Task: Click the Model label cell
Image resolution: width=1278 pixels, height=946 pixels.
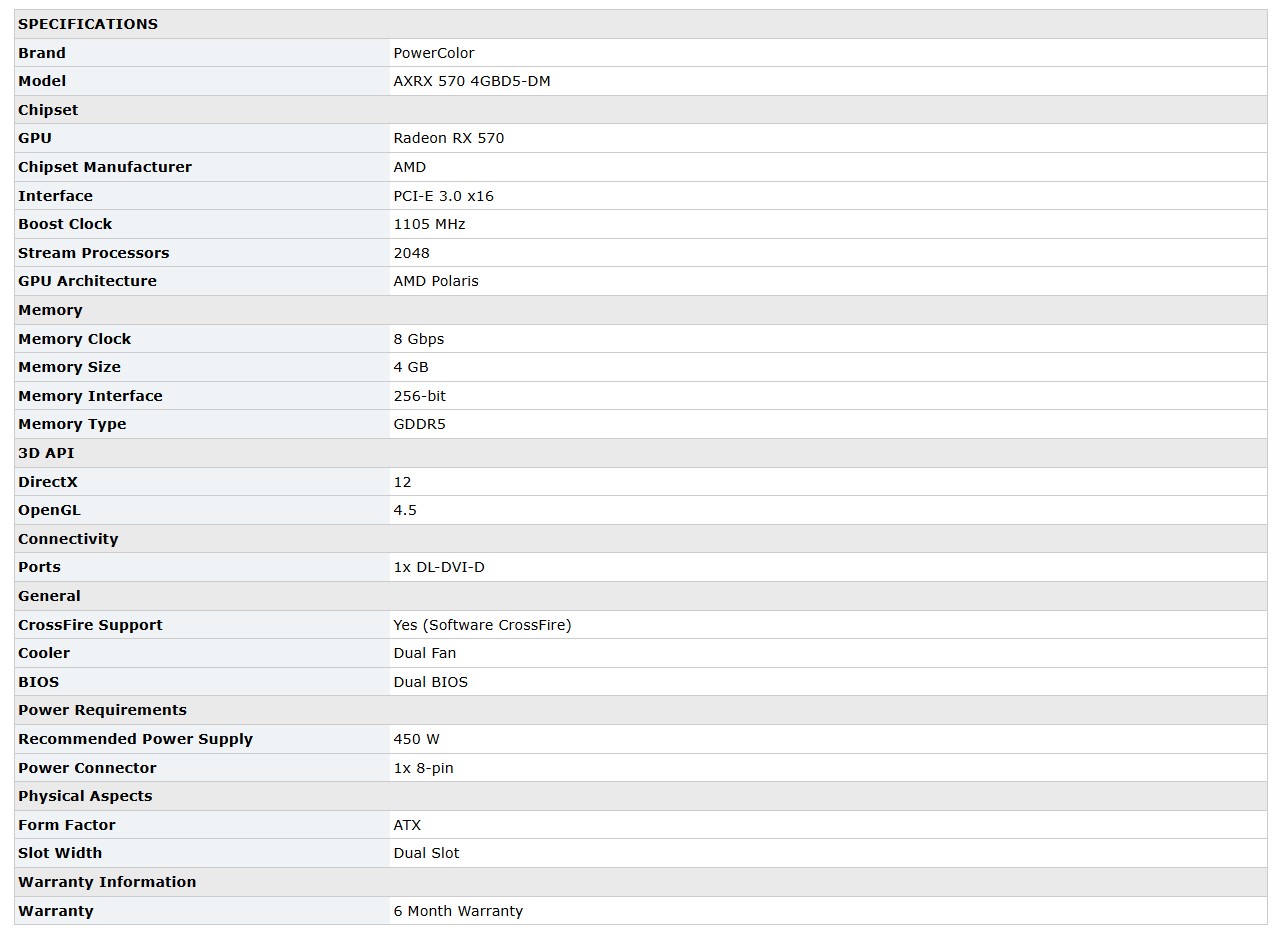Action: coord(202,81)
